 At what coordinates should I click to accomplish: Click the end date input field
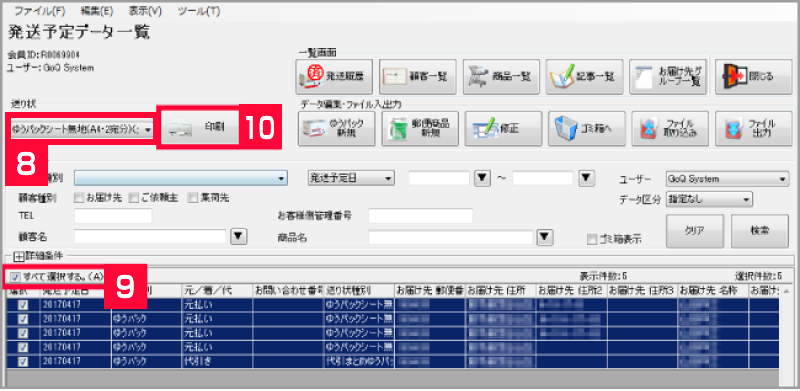pyautogui.click(x=543, y=179)
